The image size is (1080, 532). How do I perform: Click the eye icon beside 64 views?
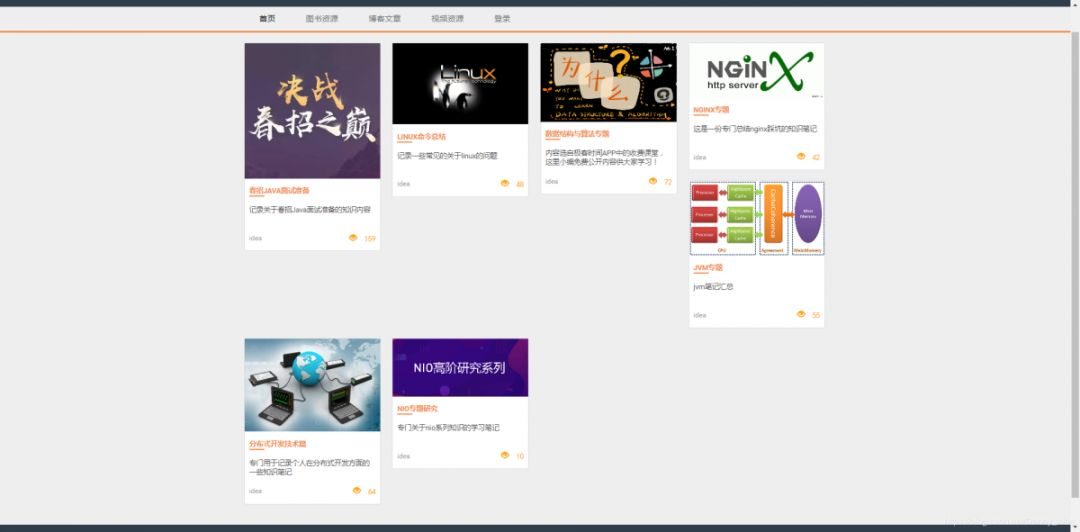pos(357,491)
